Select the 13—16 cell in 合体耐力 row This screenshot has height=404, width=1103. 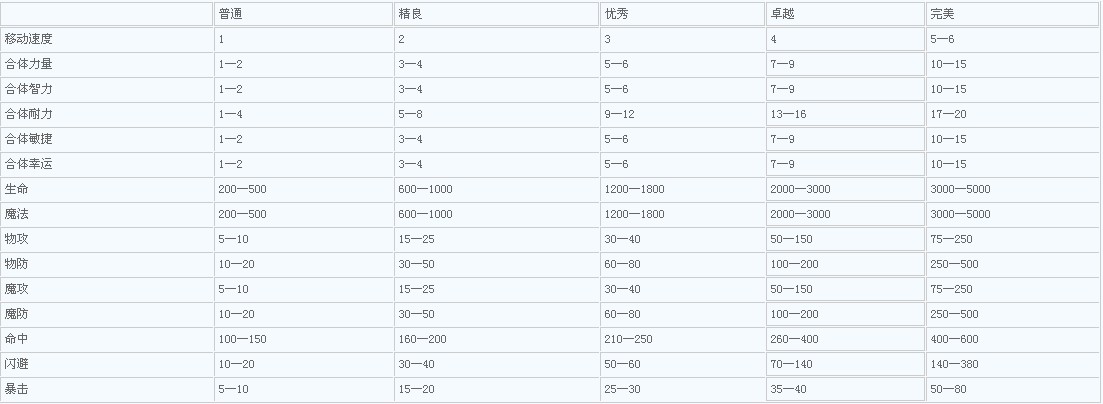pyautogui.click(x=788, y=114)
